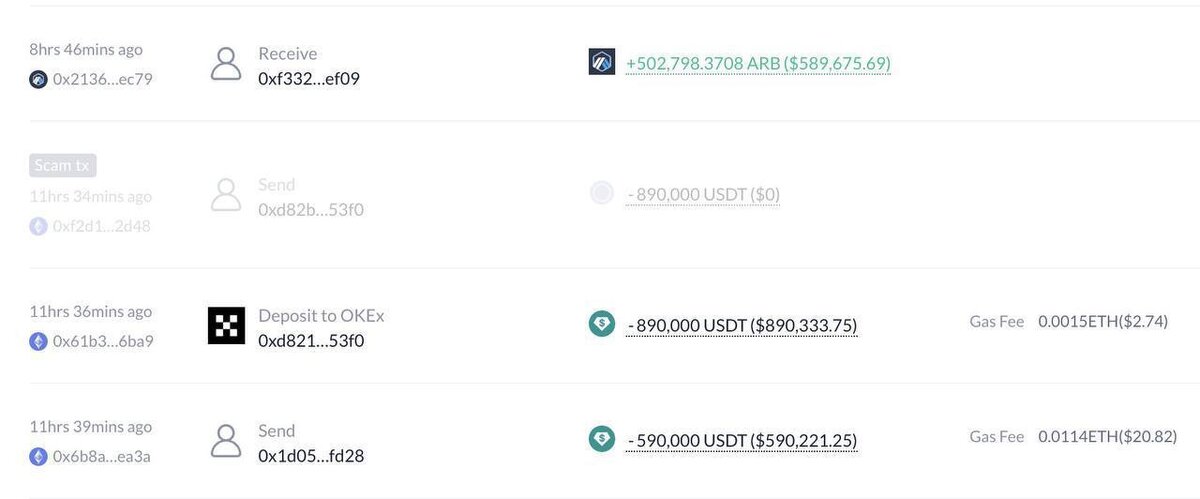This screenshot has width=1200, height=499.
Task: Click the faded token icon in the scam transaction
Action: coord(602,193)
